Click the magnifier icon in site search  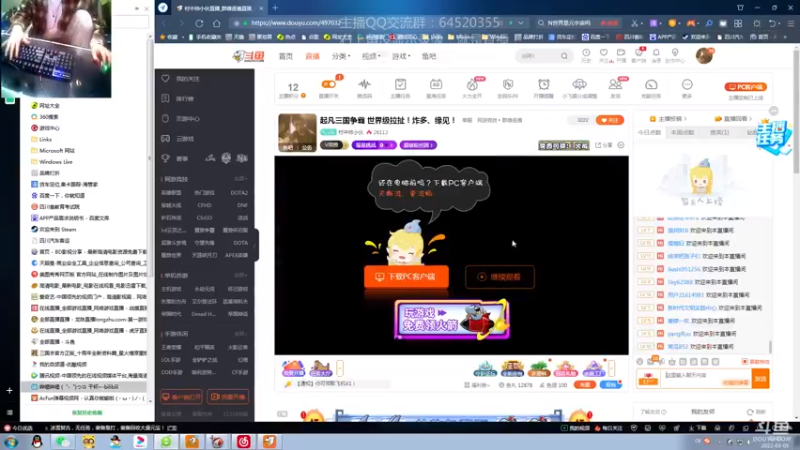[x=564, y=56]
